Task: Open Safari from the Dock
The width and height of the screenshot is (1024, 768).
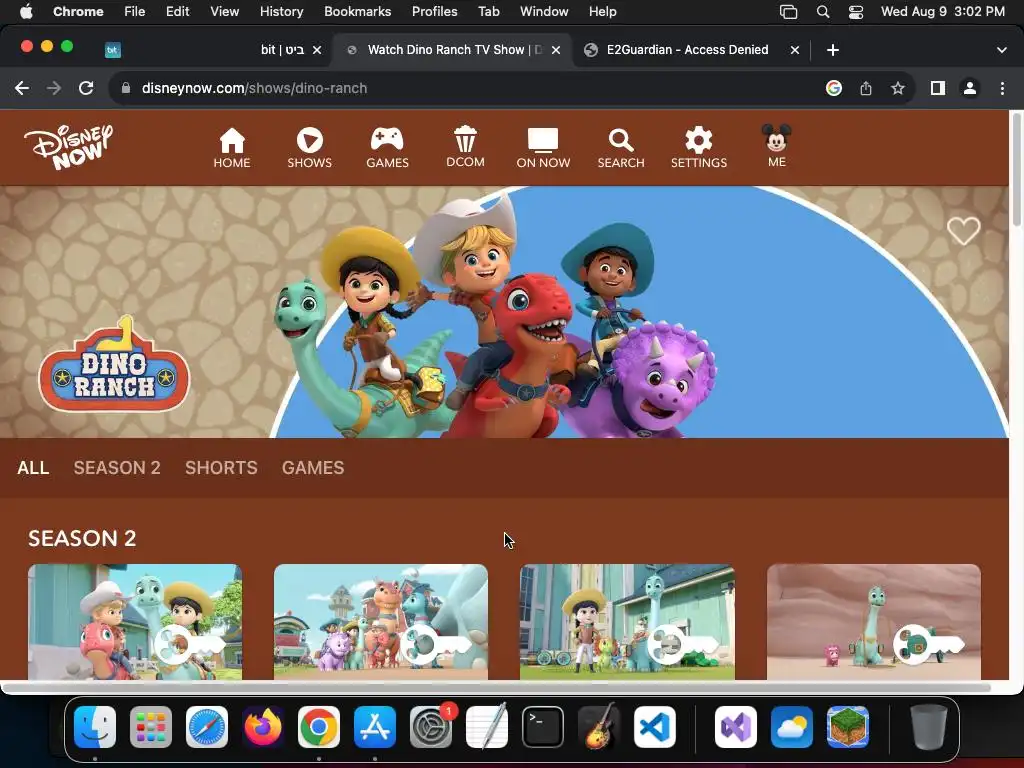Action: click(x=207, y=727)
